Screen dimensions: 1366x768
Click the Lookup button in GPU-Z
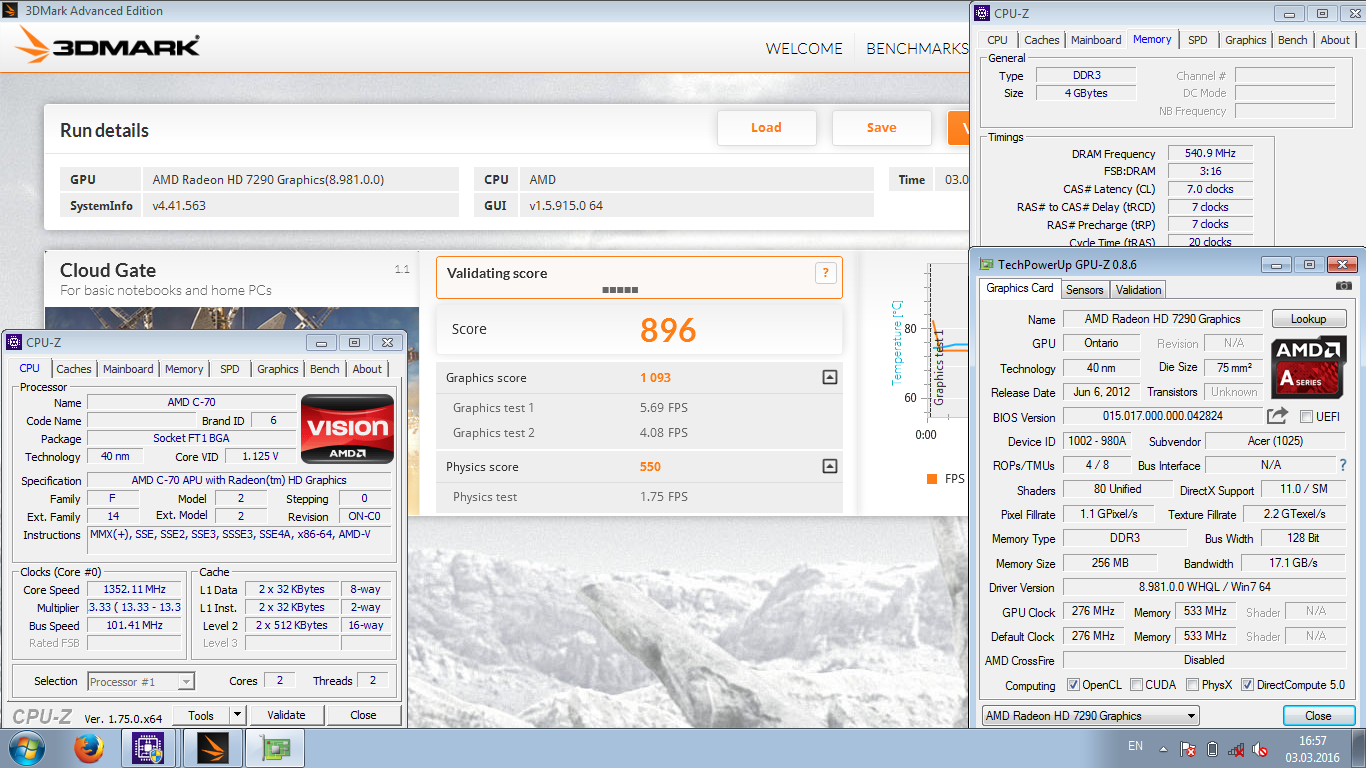[x=1309, y=319]
